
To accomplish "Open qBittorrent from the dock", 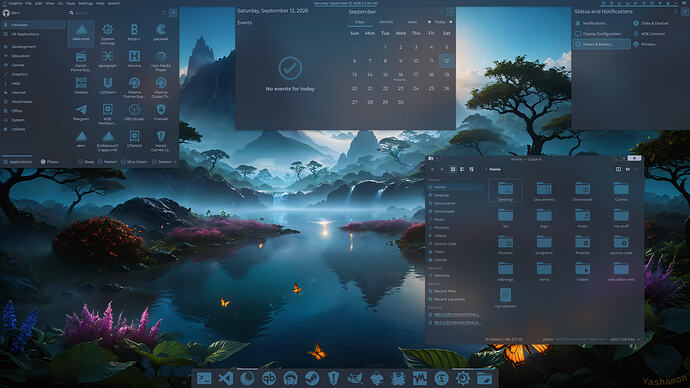I will (x=268, y=378).
